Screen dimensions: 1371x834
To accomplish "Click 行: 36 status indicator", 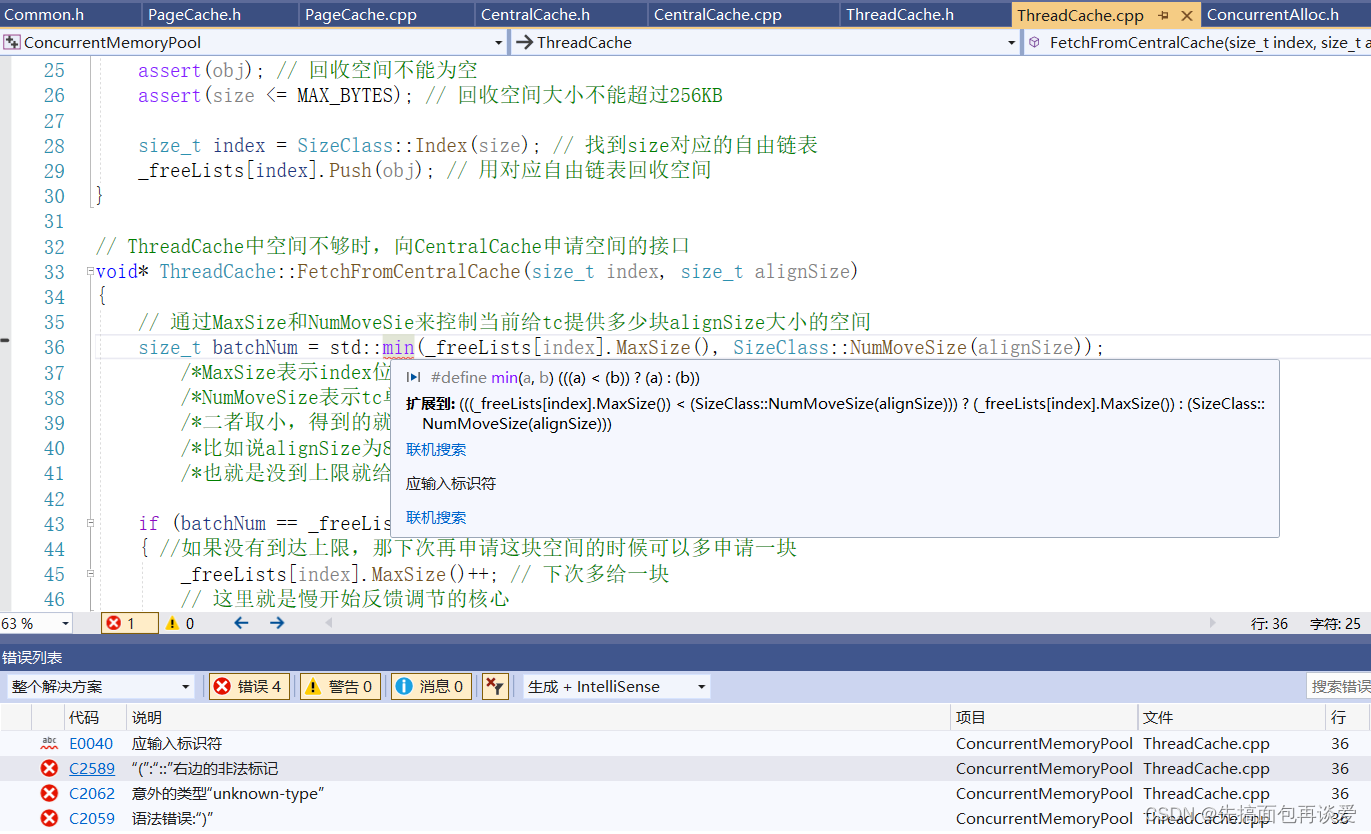I will click(1270, 623).
